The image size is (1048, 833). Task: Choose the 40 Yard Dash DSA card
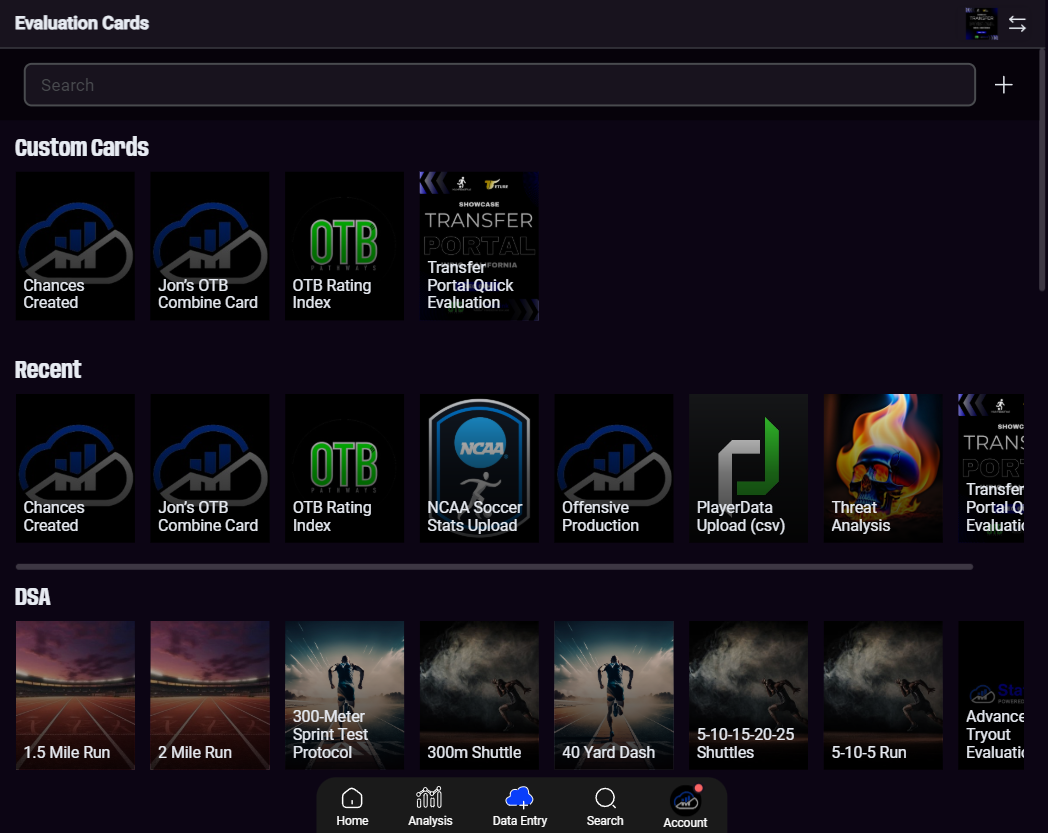[x=614, y=695]
